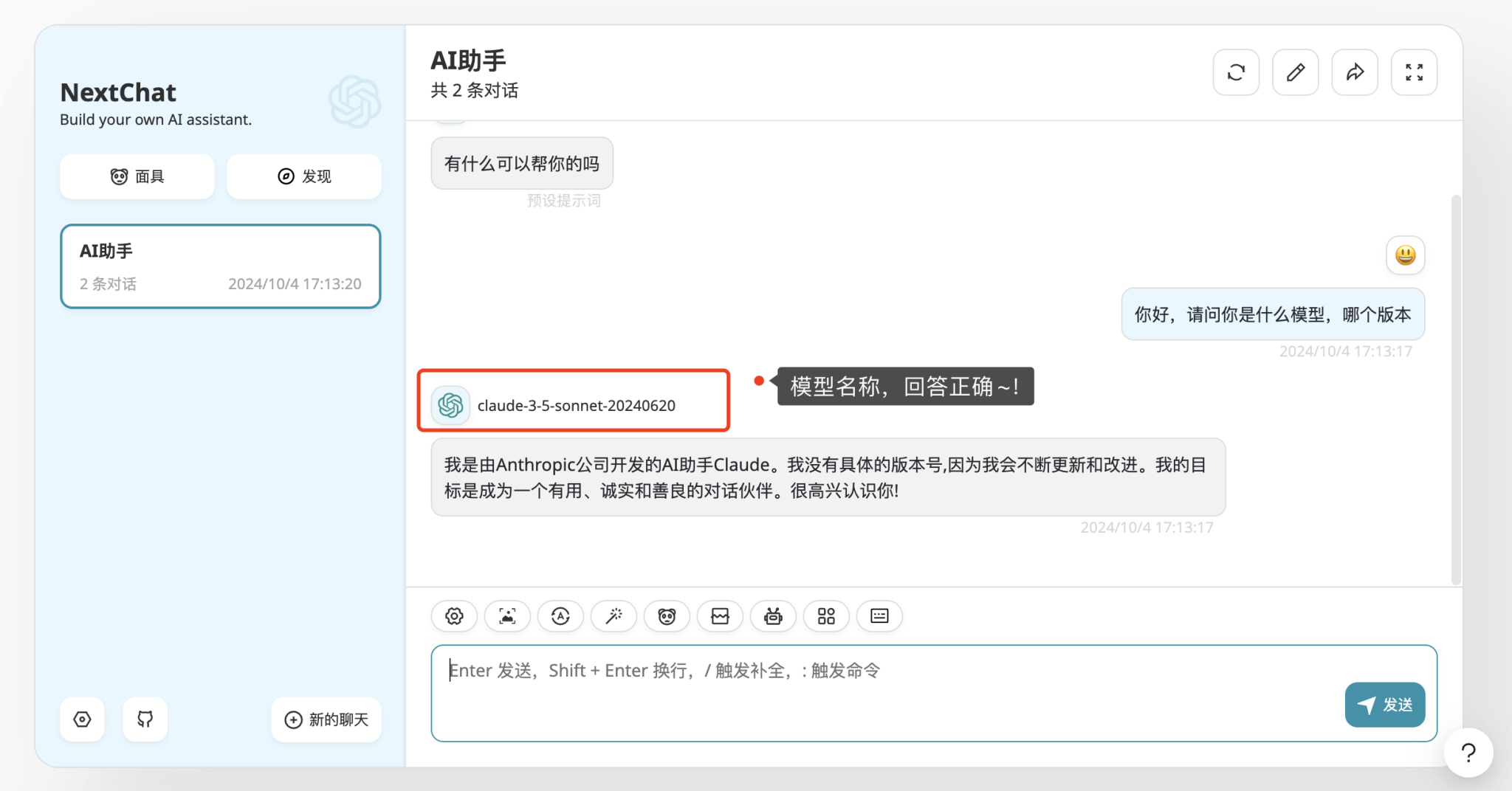Viewport: 1512px width, 791px height.
Task: Select the AI助手 conversation in sidebar
Action: (x=220, y=266)
